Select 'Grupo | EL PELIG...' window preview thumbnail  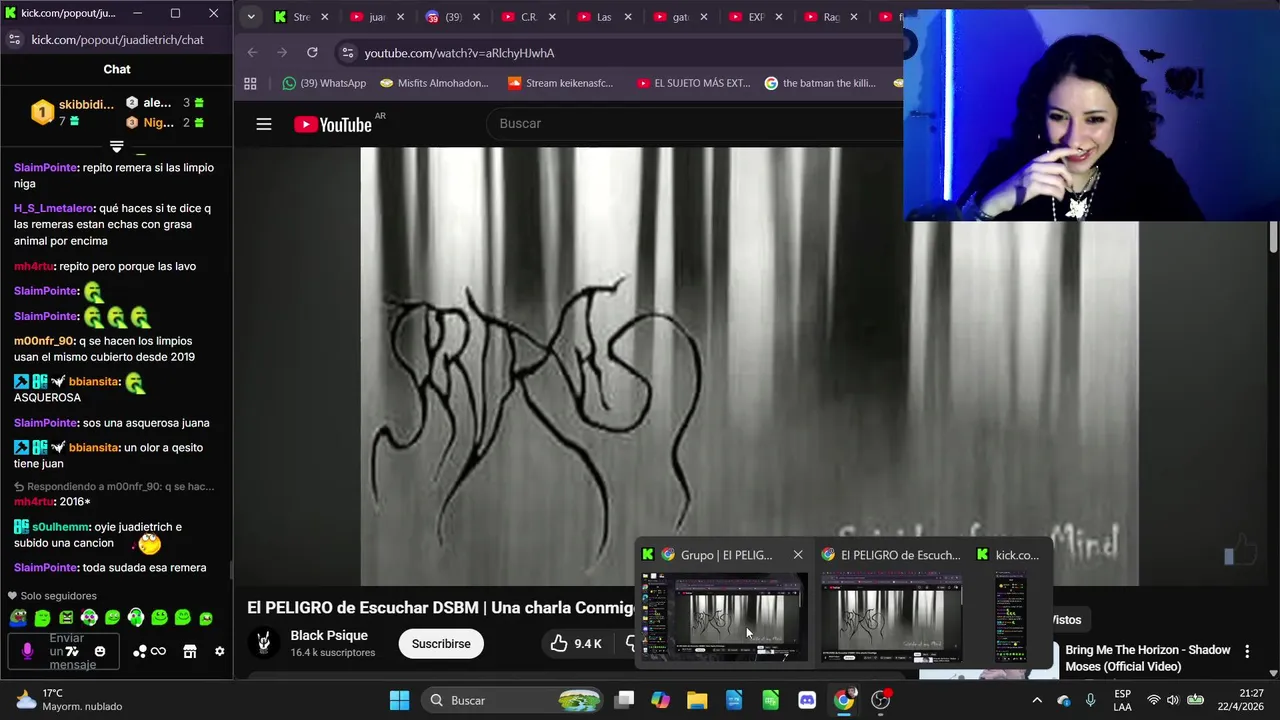724,617
